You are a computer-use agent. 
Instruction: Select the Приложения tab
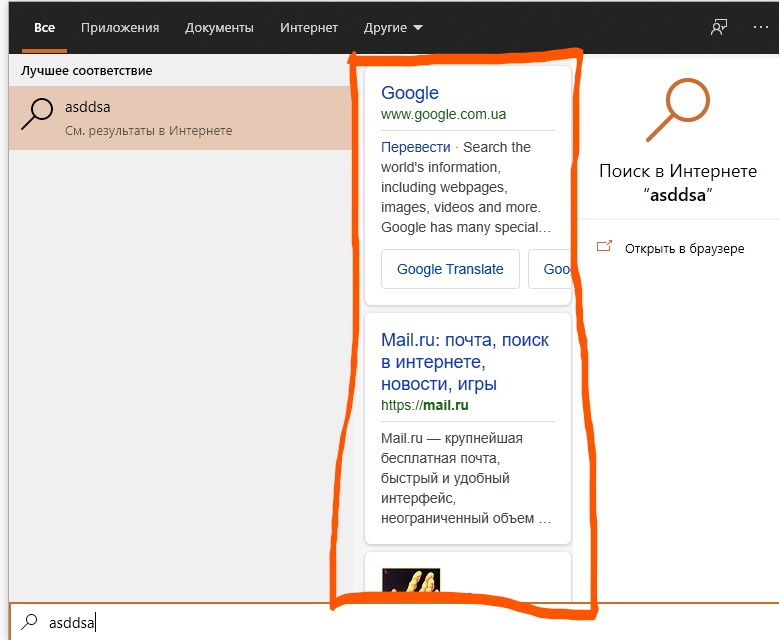pyautogui.click(x=119, y=27)
